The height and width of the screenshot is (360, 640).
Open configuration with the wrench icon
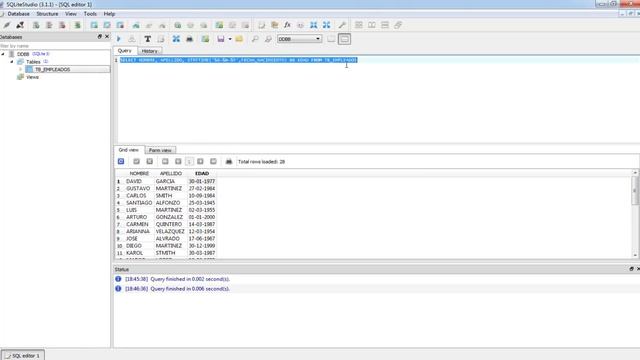342,25
